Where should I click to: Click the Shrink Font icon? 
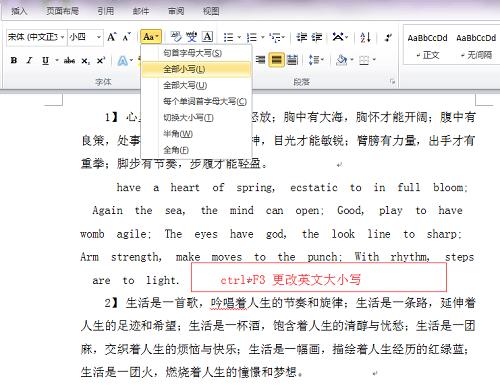126,37
